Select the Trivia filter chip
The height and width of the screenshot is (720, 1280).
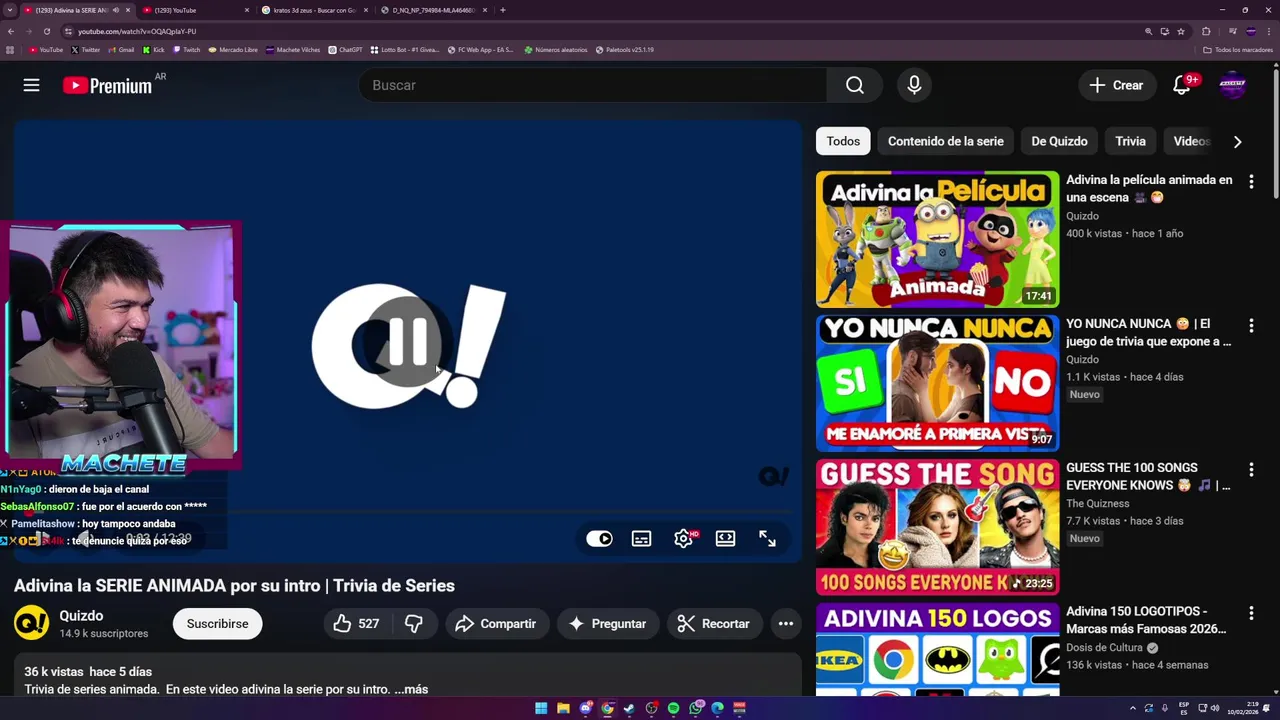coord(1130,141)
